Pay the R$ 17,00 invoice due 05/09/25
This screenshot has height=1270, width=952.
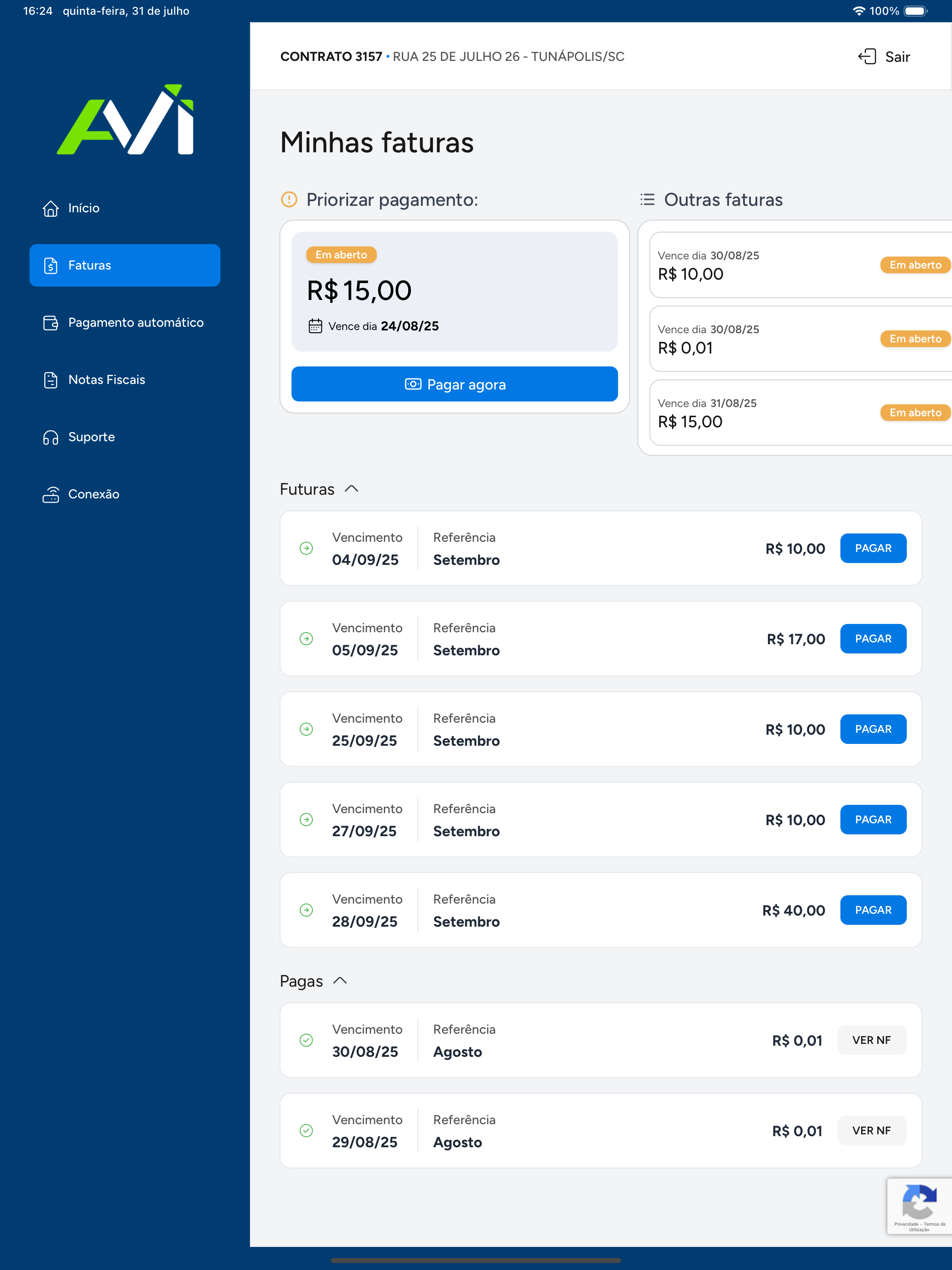[874, 638]
